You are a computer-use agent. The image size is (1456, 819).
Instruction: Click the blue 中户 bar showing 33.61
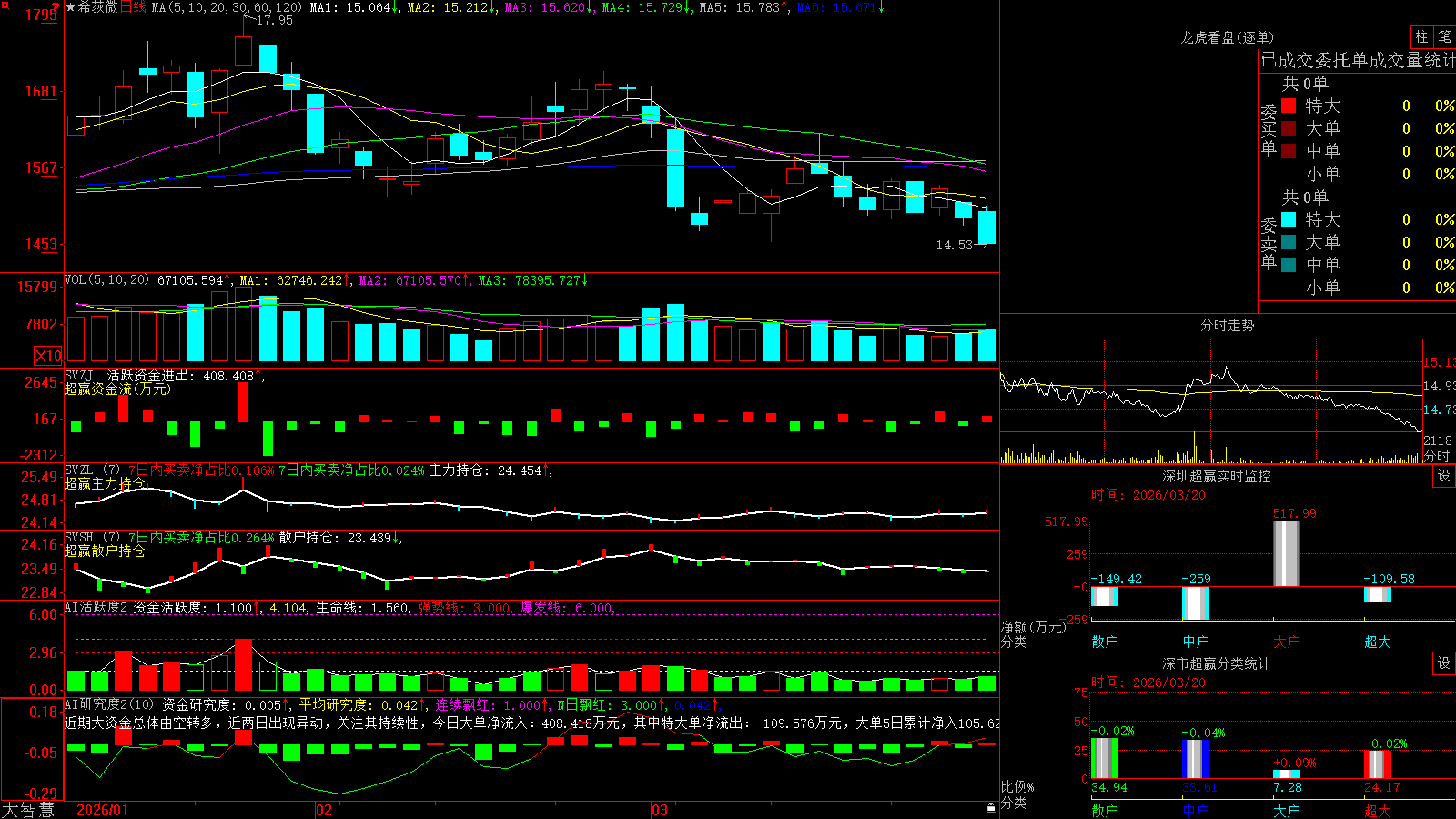pyautogui.click(x=1196, y=759)
